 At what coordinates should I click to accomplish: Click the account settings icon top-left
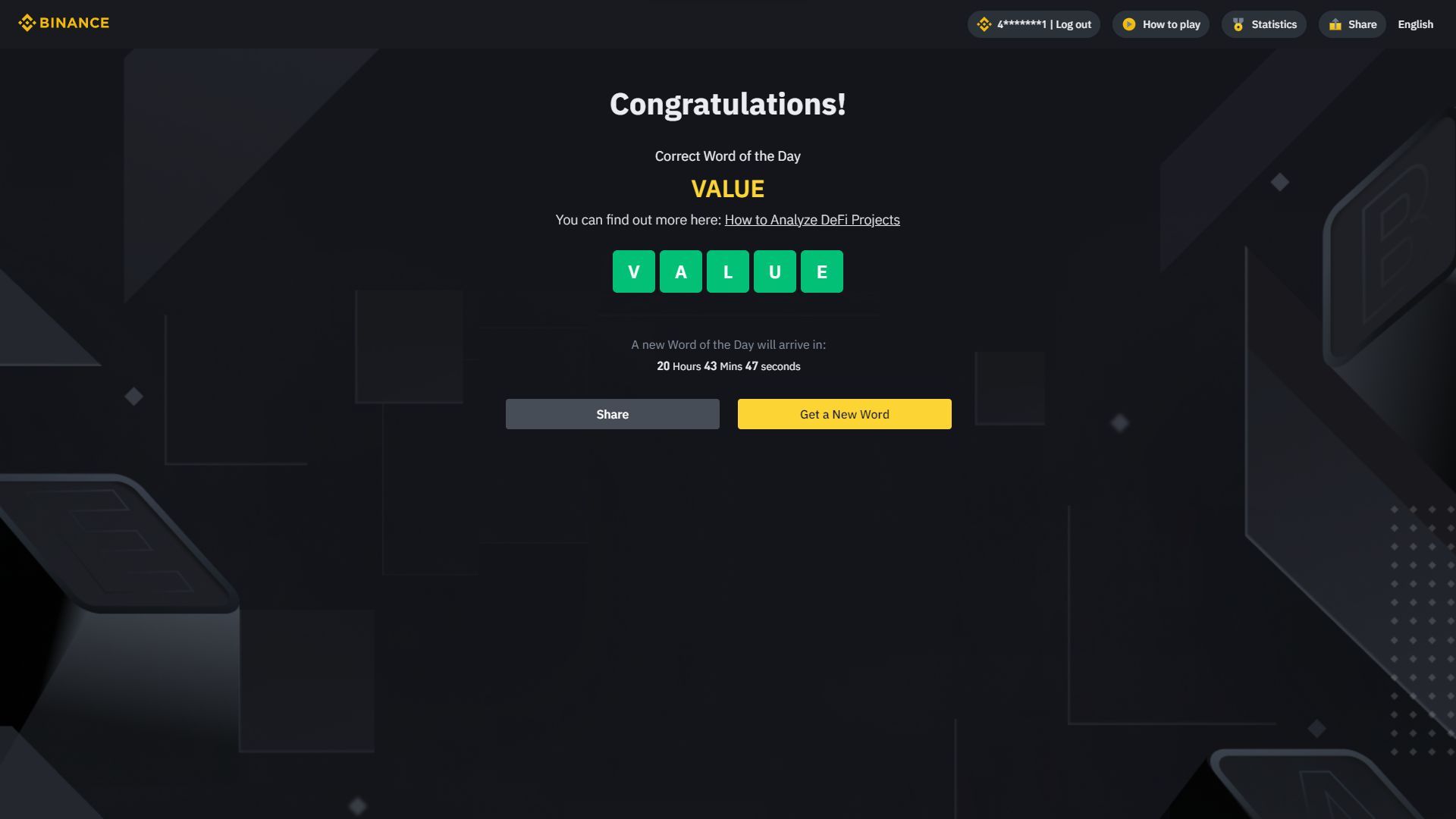tap(984, 24)
